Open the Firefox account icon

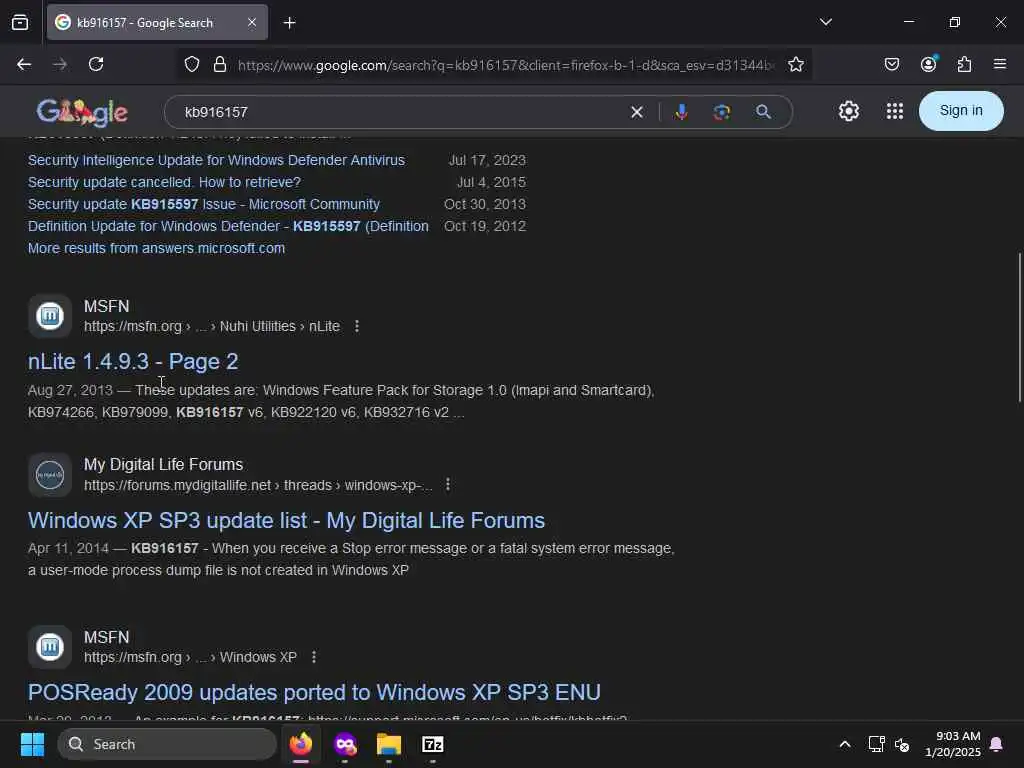click(928, 64)
